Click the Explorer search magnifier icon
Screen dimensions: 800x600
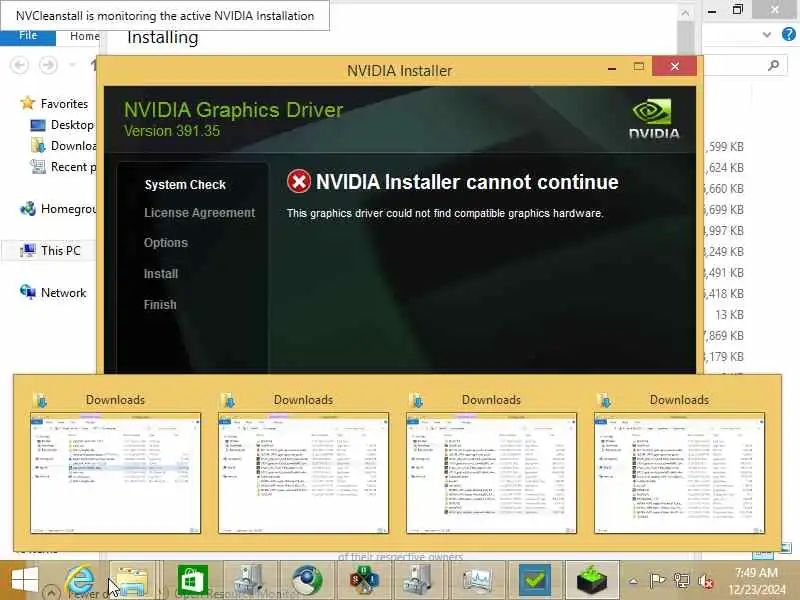coord(773,65)
